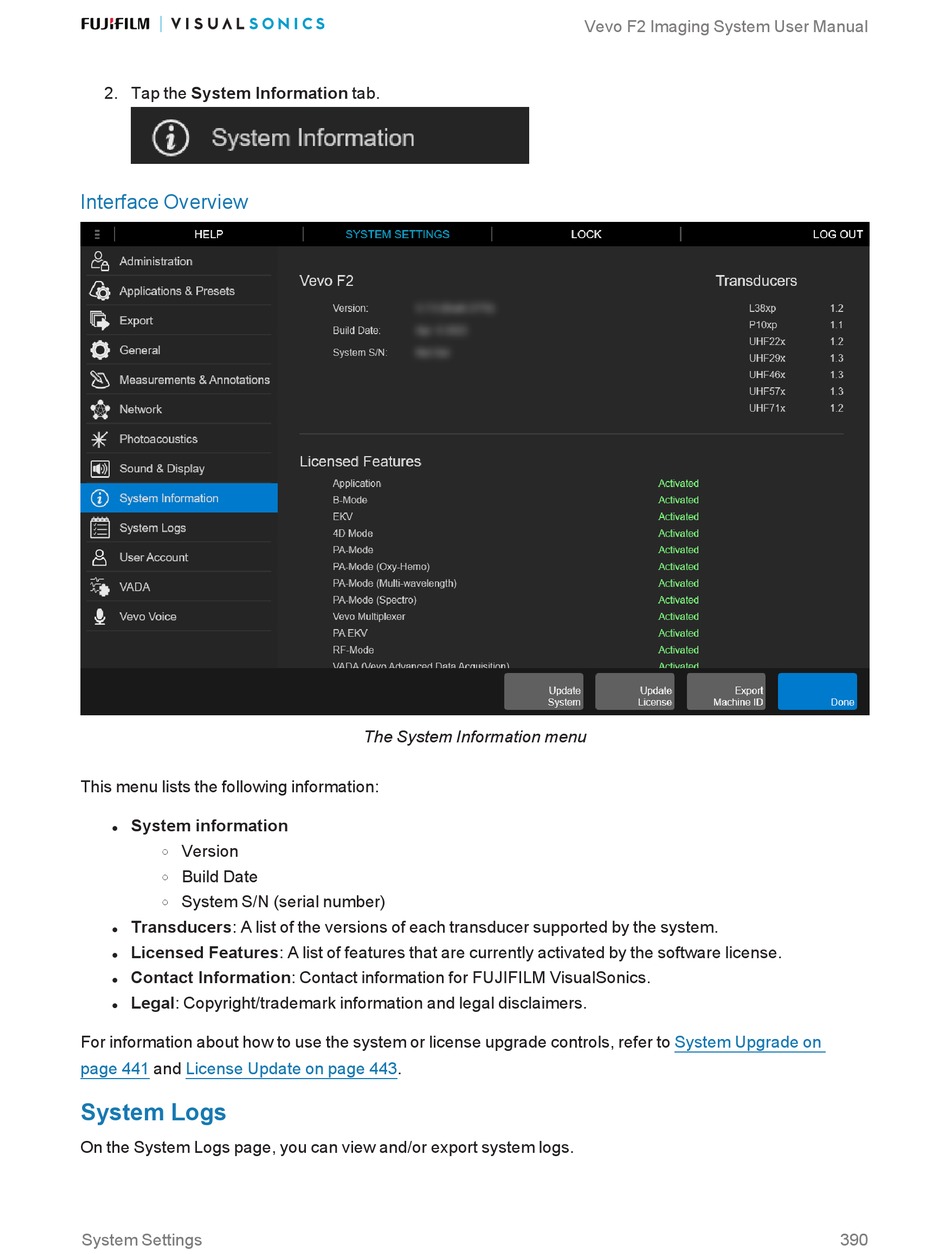Image resolution: width=950 pixels, height=1254 pixels.
Task: Click the VADA sidebar icon
Action: 99,587
